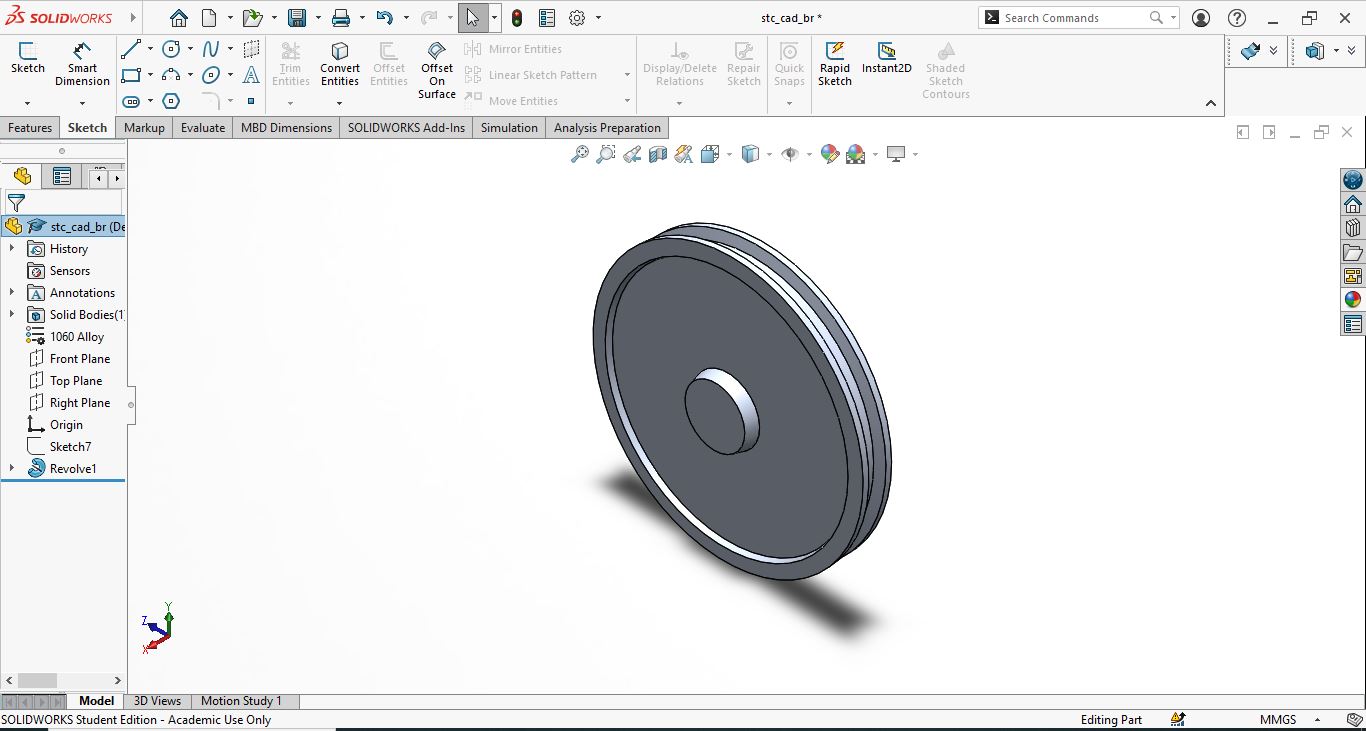Click the Convert Entities tool
The image size is (1366, 731).
pos(340,65)
